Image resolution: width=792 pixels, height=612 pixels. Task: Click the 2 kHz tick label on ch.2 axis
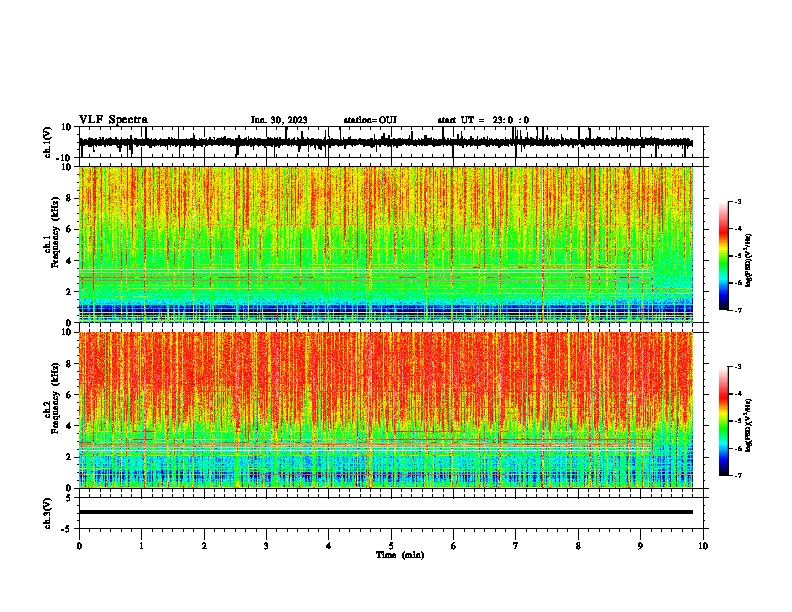(70, 457)
